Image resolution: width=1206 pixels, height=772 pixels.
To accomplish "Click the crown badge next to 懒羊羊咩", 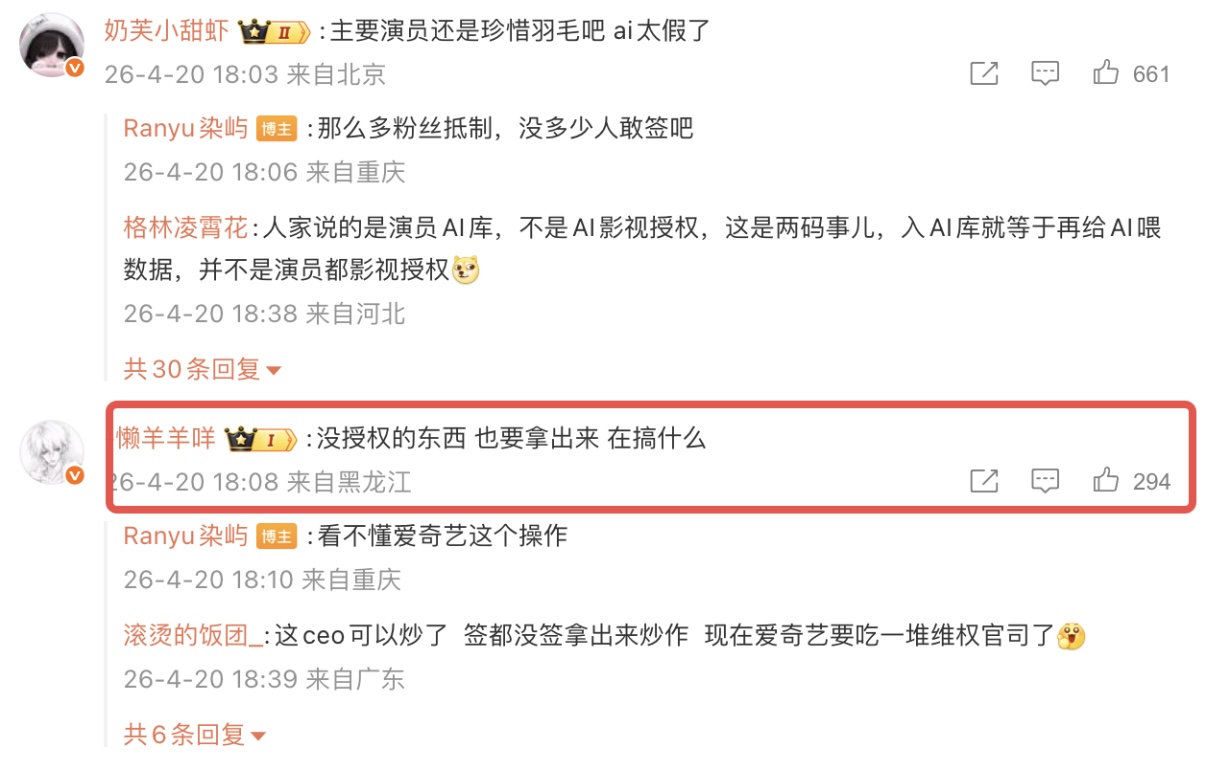I will coord(261,439).
